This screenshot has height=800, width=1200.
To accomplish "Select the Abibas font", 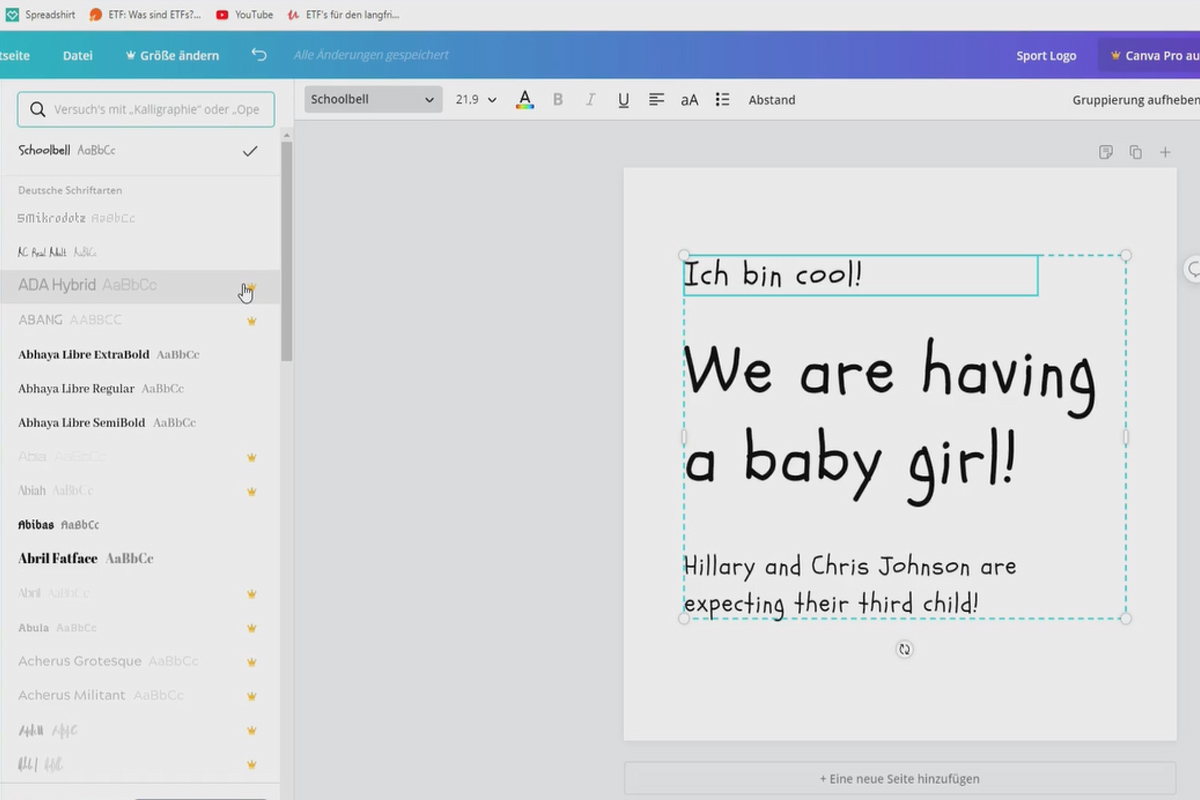I will 140,524.
